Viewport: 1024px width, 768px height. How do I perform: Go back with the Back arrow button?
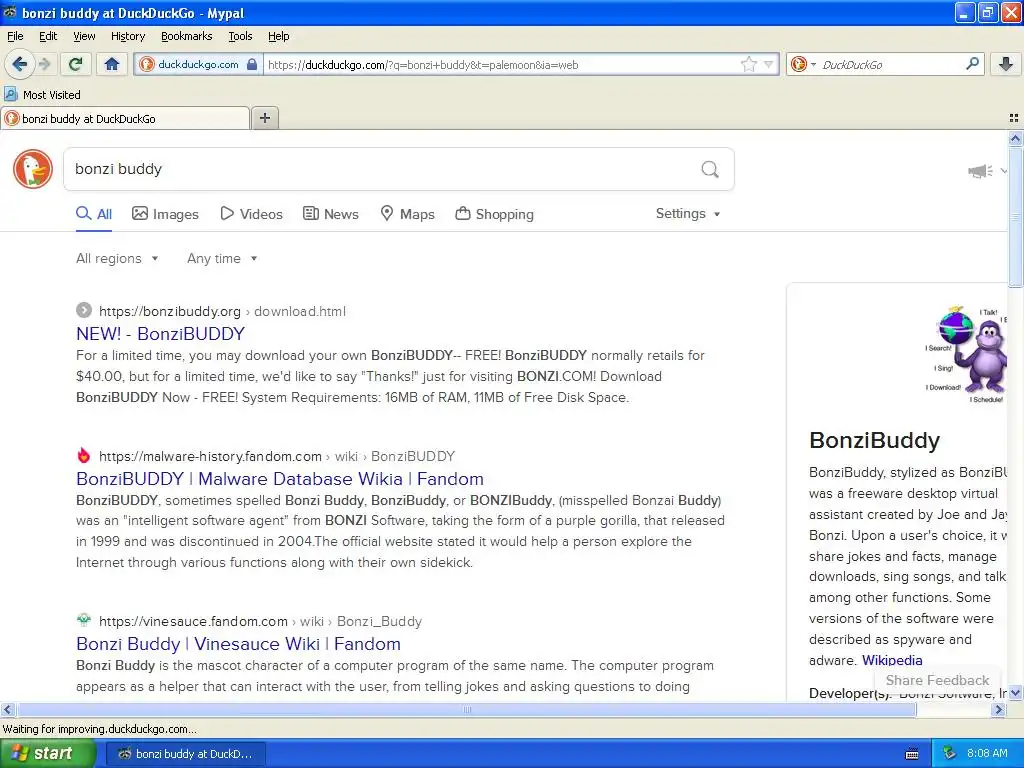20,64
